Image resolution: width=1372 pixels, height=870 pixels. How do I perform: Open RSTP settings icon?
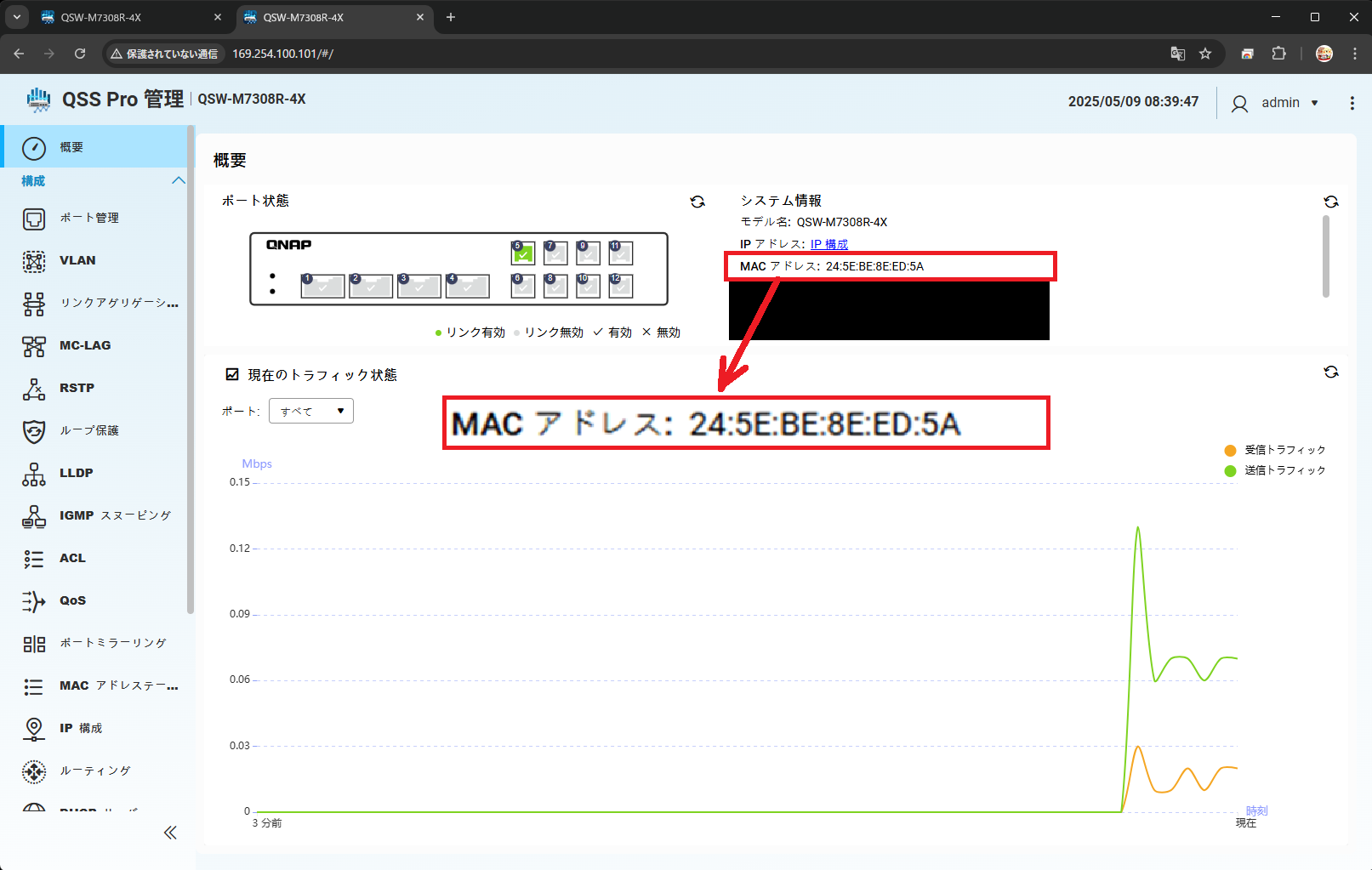point(34,389)
